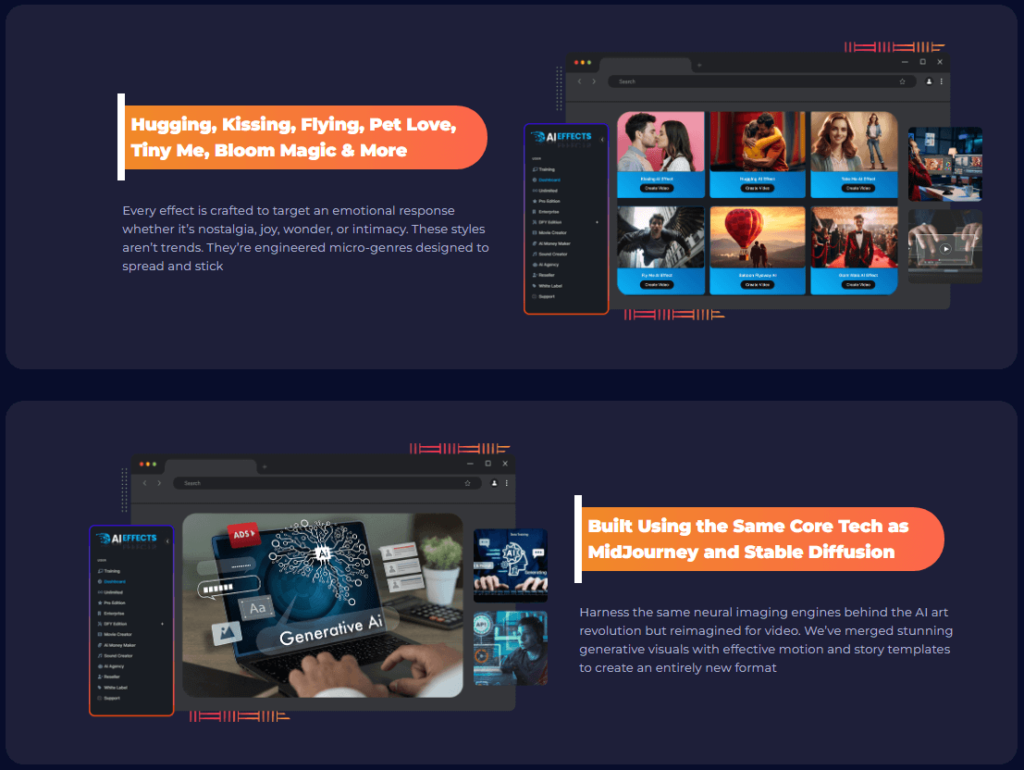Click forward arrow in top mock browser

coord(594,82)
